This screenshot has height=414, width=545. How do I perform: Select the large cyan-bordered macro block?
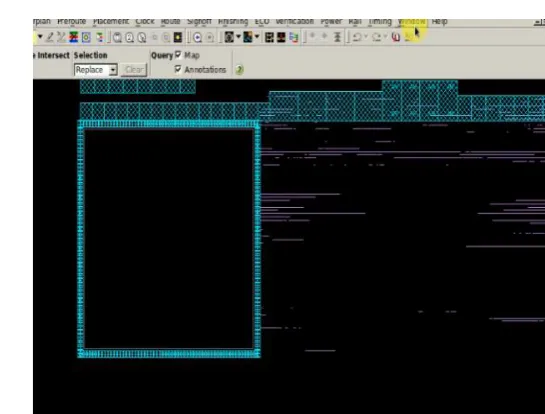[x=169, y=239]
